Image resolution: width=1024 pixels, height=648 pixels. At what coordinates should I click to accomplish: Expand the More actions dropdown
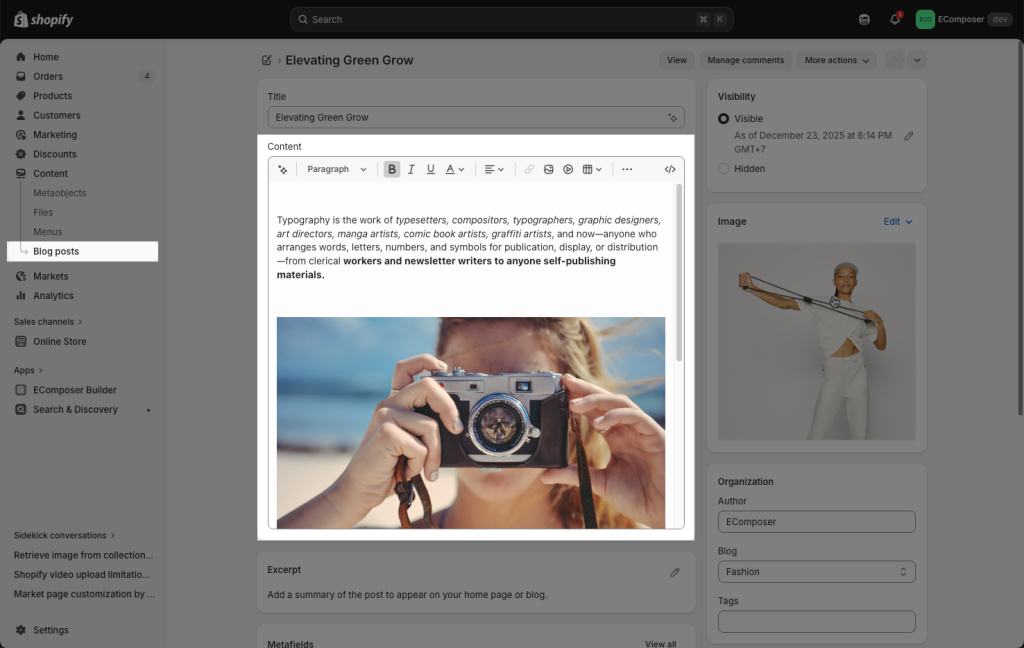837,60
